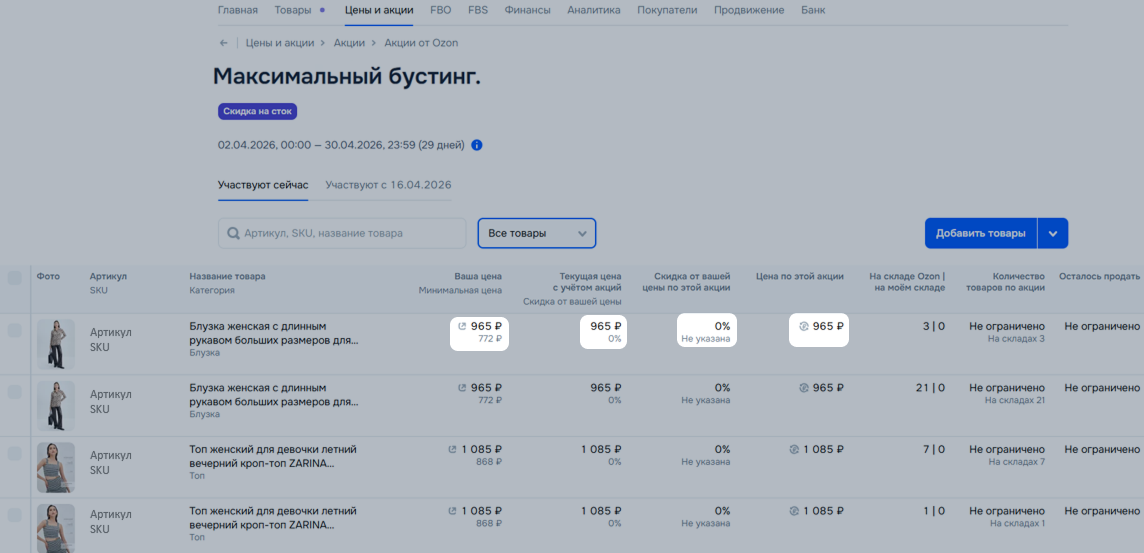Check the first blouse row checkbox
Viewport: 1144px width, 553px height.
point(15,330)
